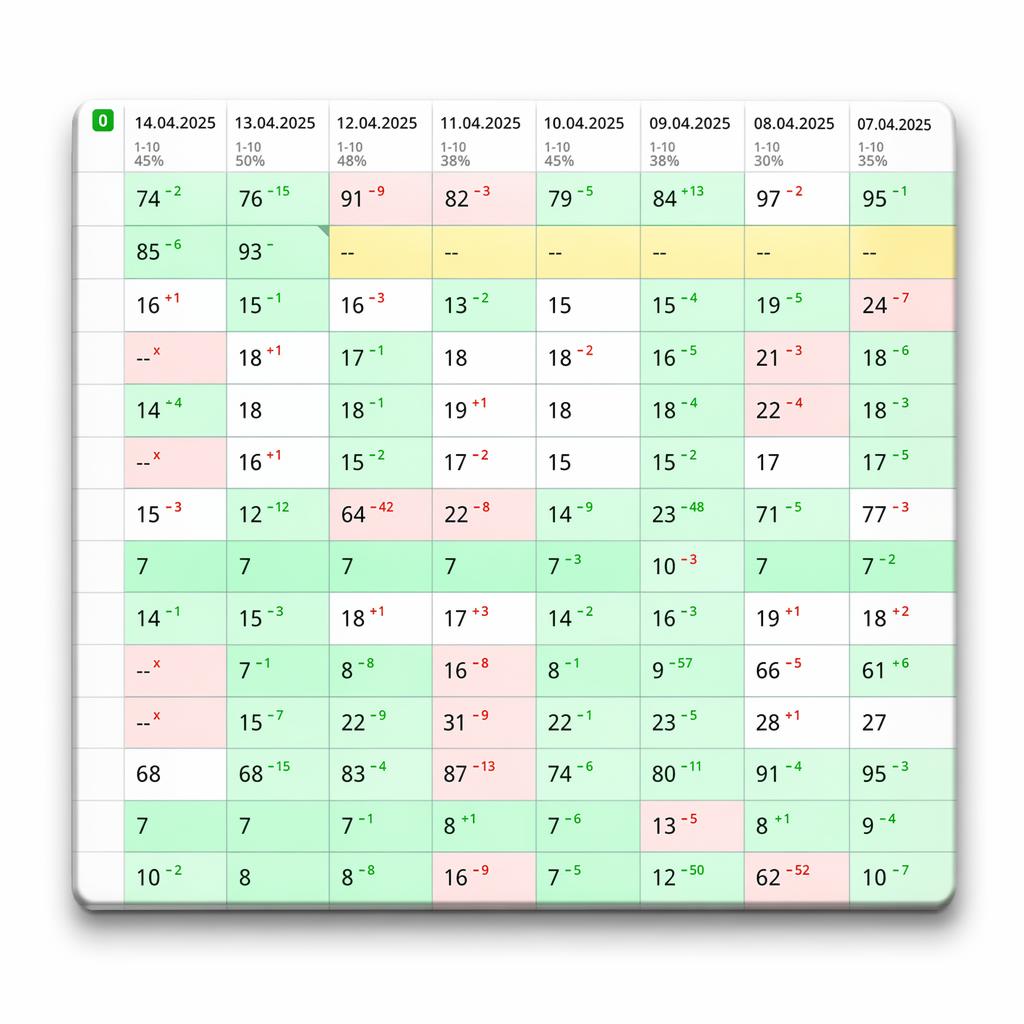Select the 12 -50 cell in the bottom row

(692, 878)
